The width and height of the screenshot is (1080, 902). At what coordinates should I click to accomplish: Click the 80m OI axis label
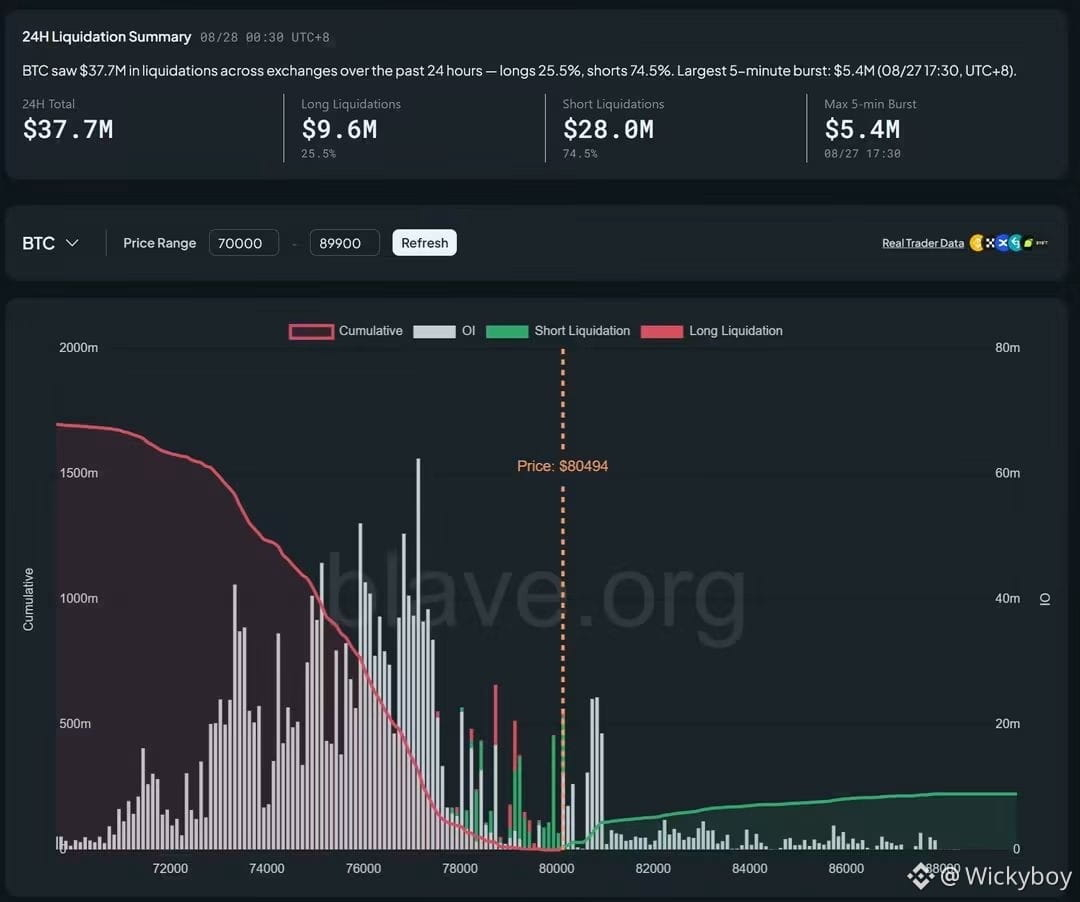click(1007, 348)
